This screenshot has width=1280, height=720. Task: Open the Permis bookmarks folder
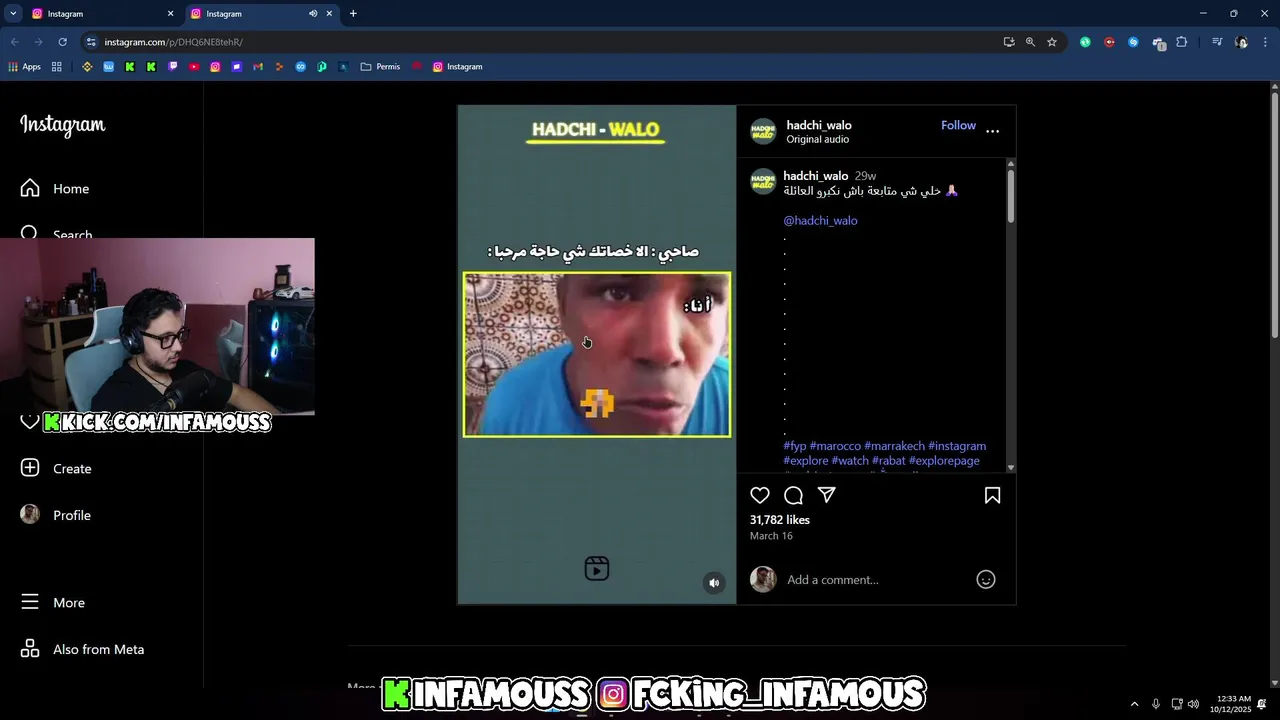381,67
